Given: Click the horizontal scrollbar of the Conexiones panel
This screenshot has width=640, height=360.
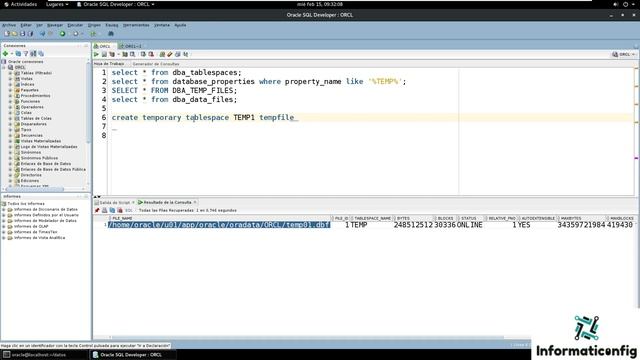Looking at the screenshot, I should [x=35, y=189].
